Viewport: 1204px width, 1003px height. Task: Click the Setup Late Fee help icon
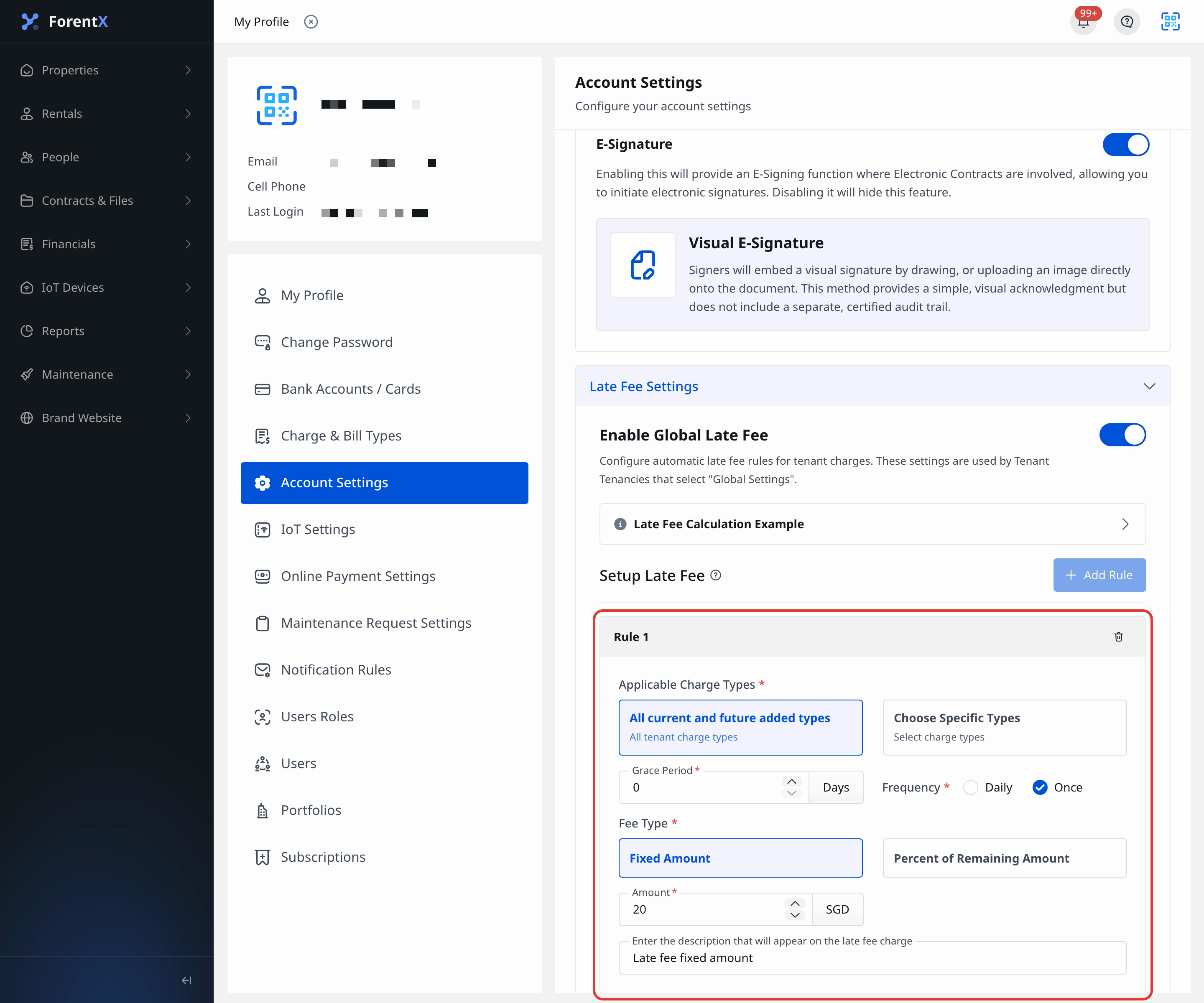pos(716,575)
